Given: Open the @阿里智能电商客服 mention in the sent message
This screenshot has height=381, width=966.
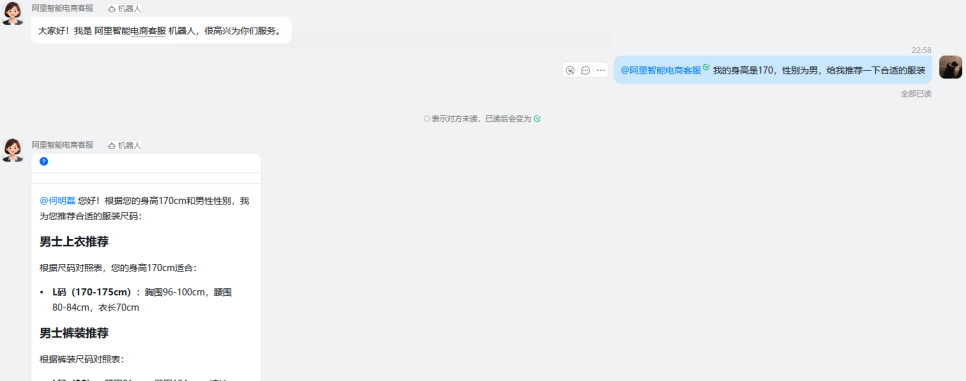Looking at the screenshot, I should 660,70.
